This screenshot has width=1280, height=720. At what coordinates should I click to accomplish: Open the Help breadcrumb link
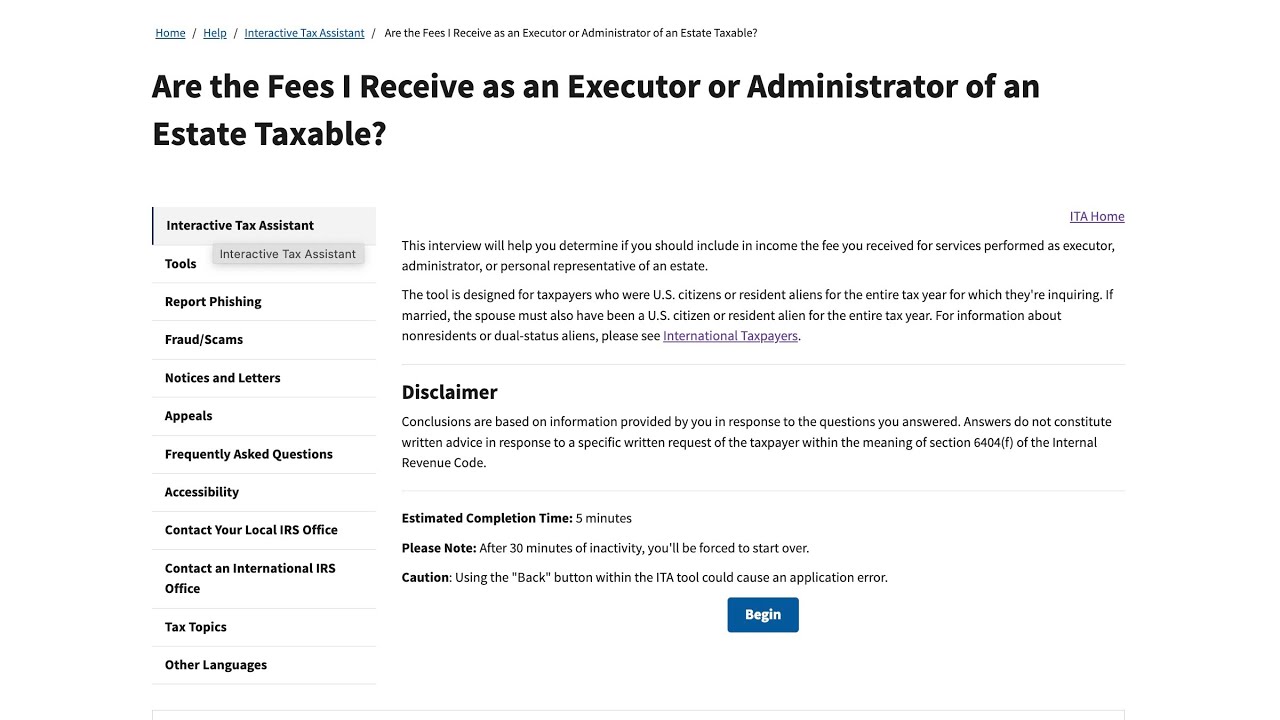click(215, 33)
